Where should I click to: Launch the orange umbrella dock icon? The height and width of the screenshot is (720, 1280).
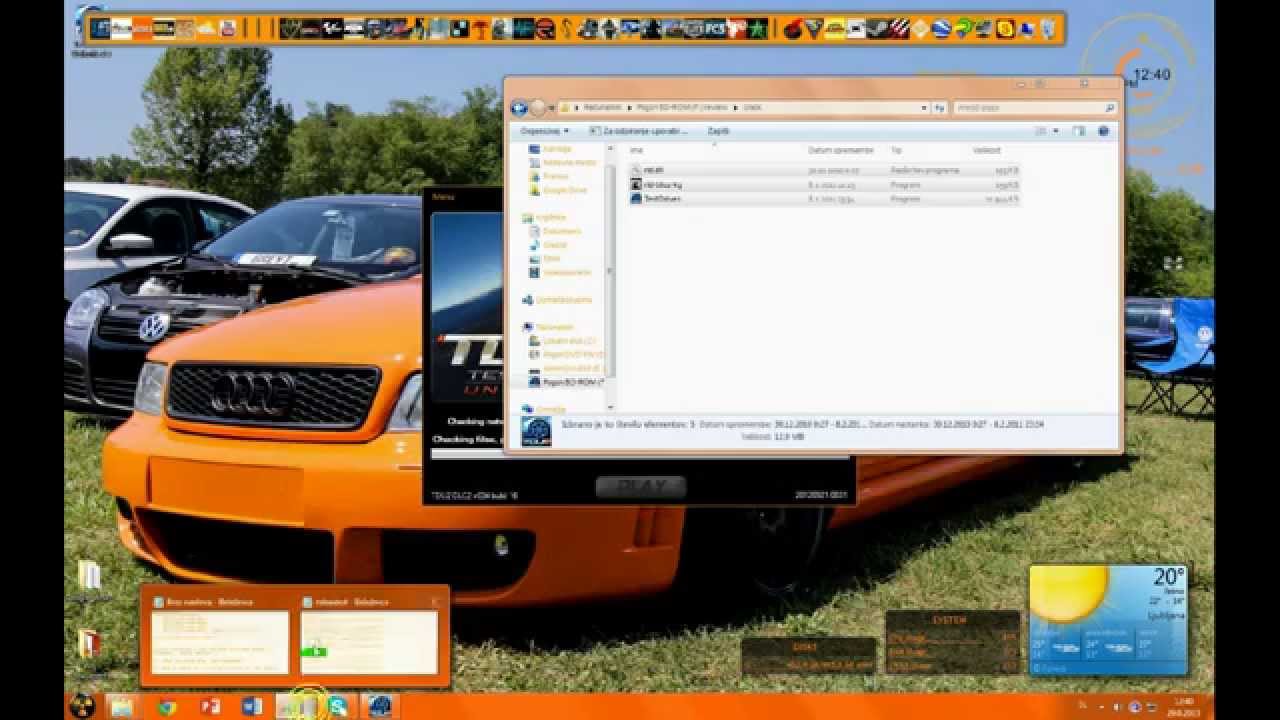click(x=481, y=29)
